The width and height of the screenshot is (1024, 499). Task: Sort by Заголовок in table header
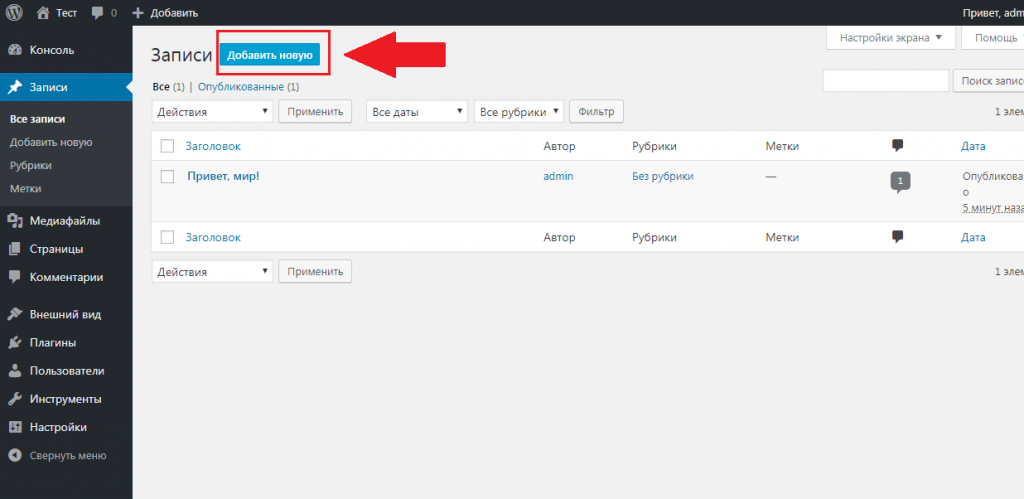(213, 146)
